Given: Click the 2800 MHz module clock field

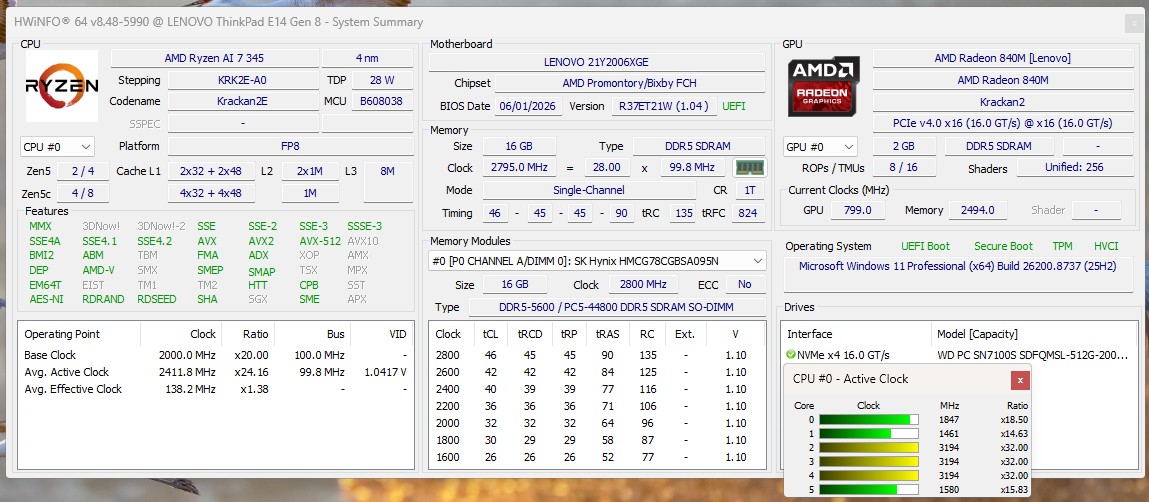Looking at the screenshot, I should click(641, 285).
